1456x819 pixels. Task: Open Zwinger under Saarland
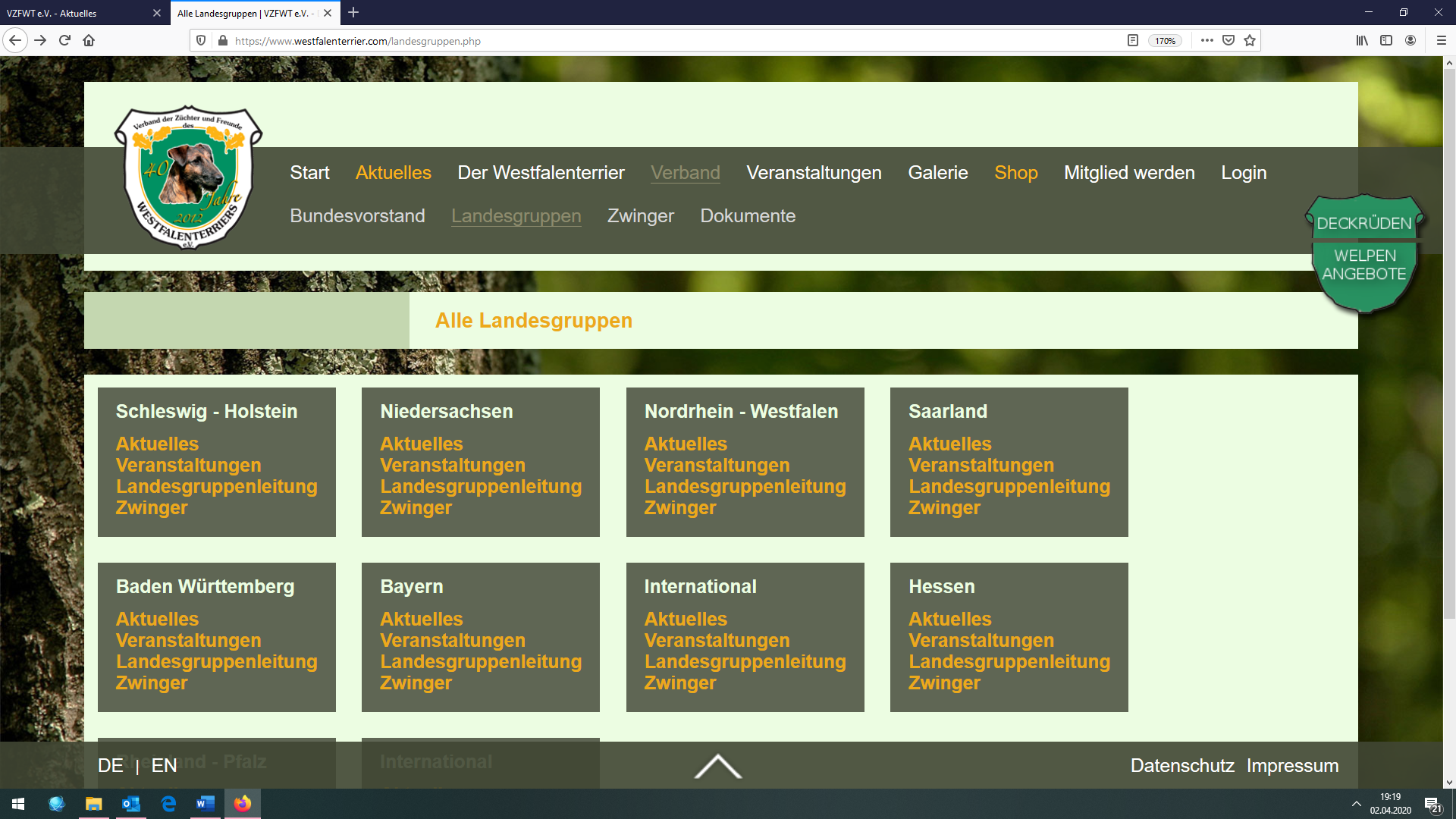click(x=944, y=507)
